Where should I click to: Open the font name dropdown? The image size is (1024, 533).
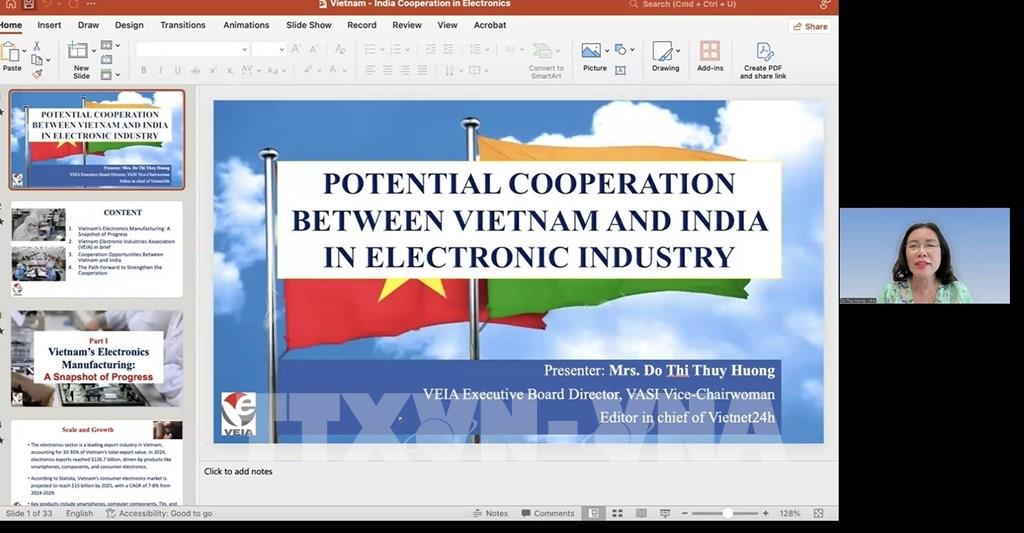tap(245, 50)
